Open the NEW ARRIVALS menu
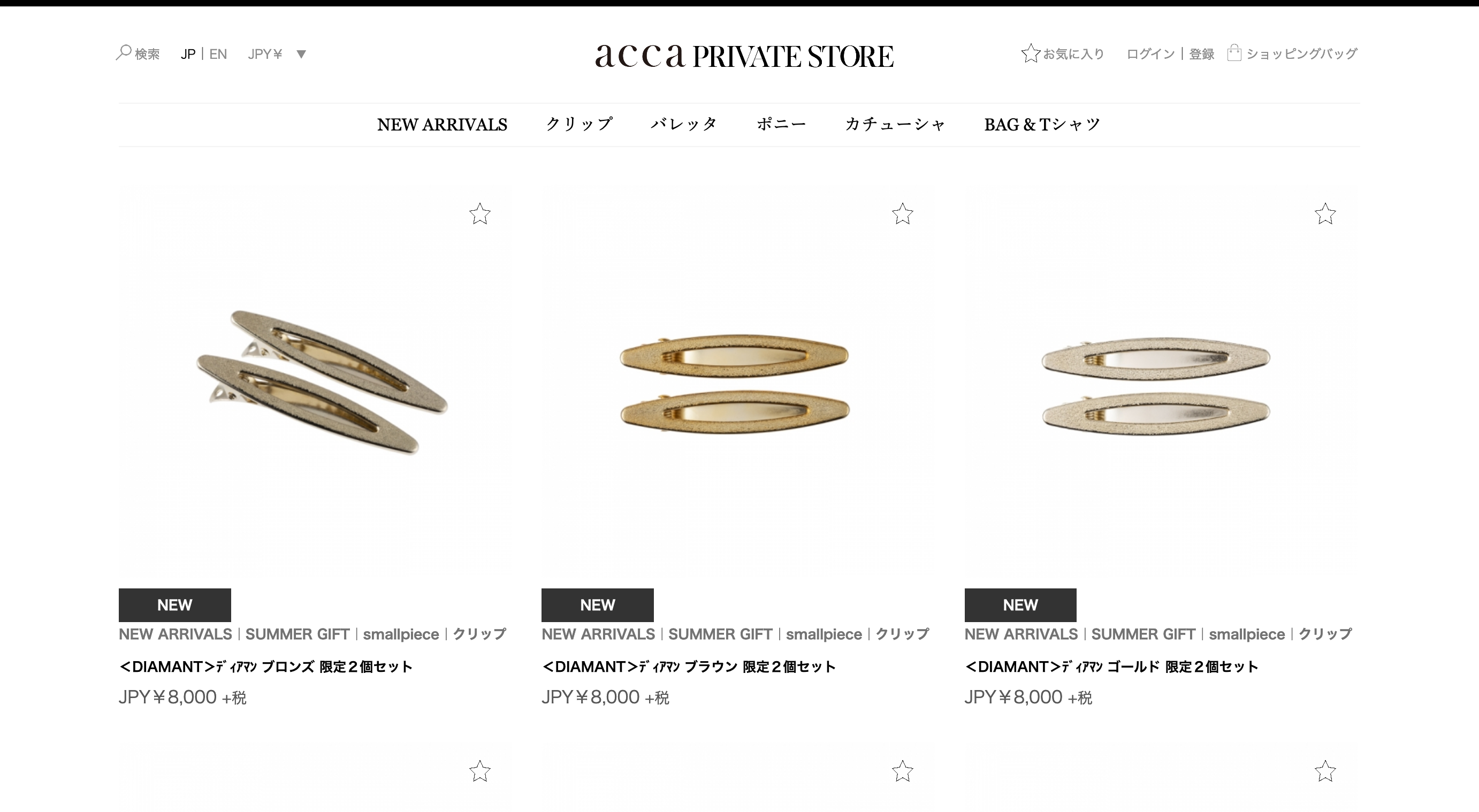Image resolution: width=1479 pixels, height=812 pixels. coord(442,125)
